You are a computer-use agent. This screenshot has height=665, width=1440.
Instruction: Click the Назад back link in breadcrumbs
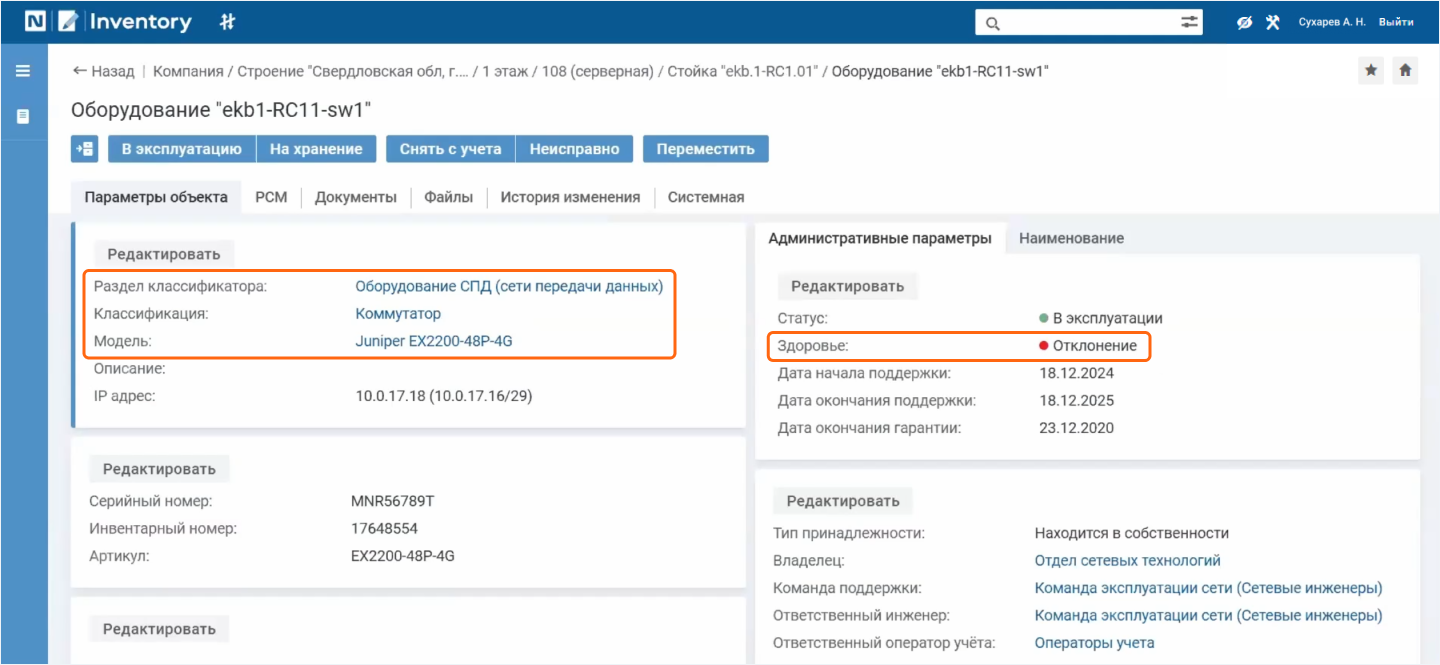click(x=103, y=71)
